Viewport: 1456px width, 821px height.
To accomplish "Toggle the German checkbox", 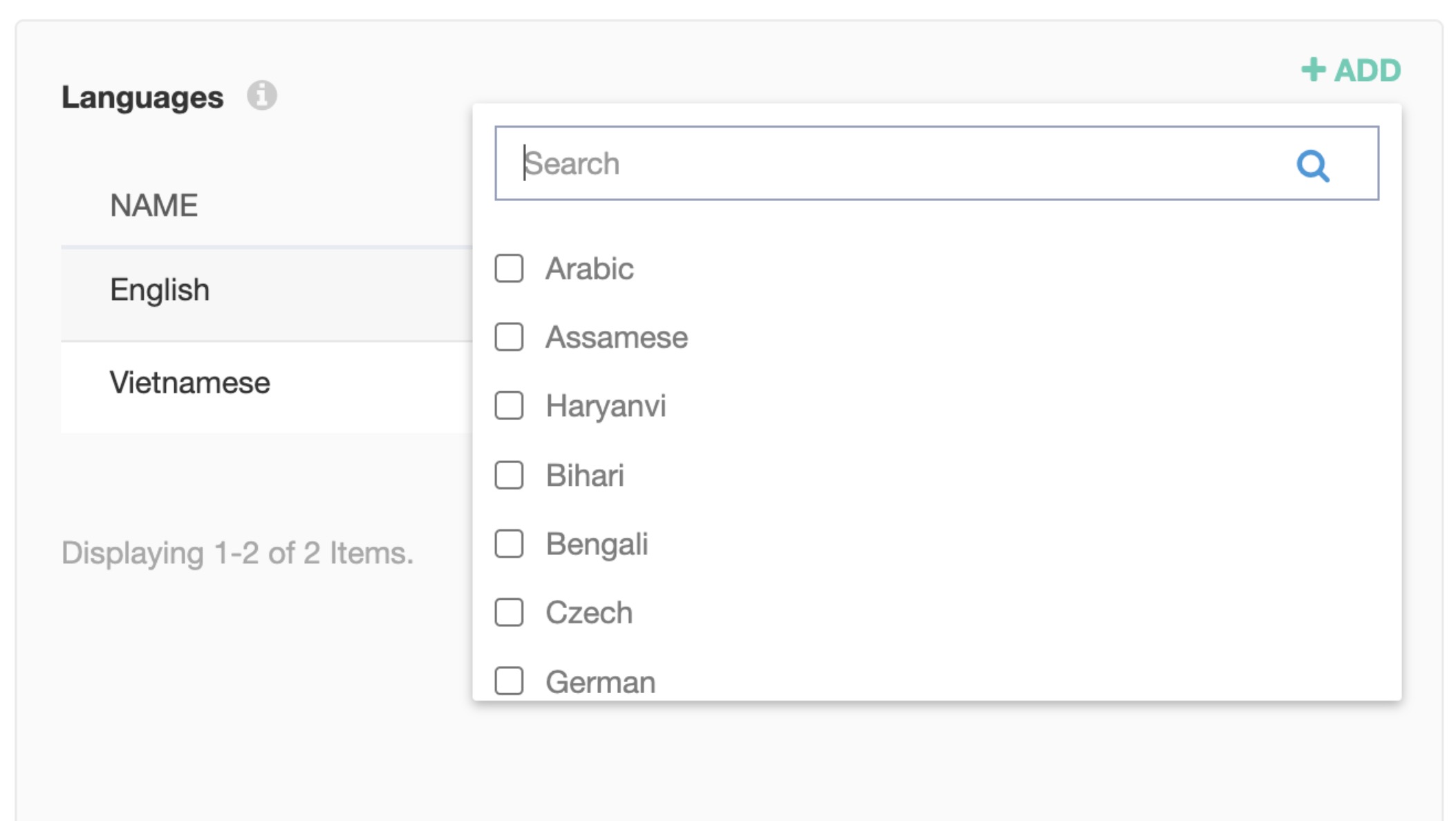I will [x=509, y=681].
